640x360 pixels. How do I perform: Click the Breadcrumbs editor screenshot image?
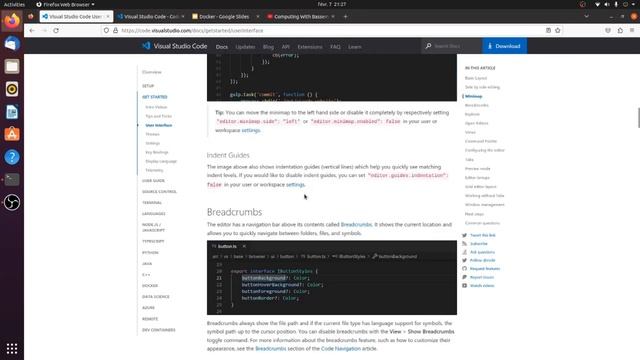332,278
